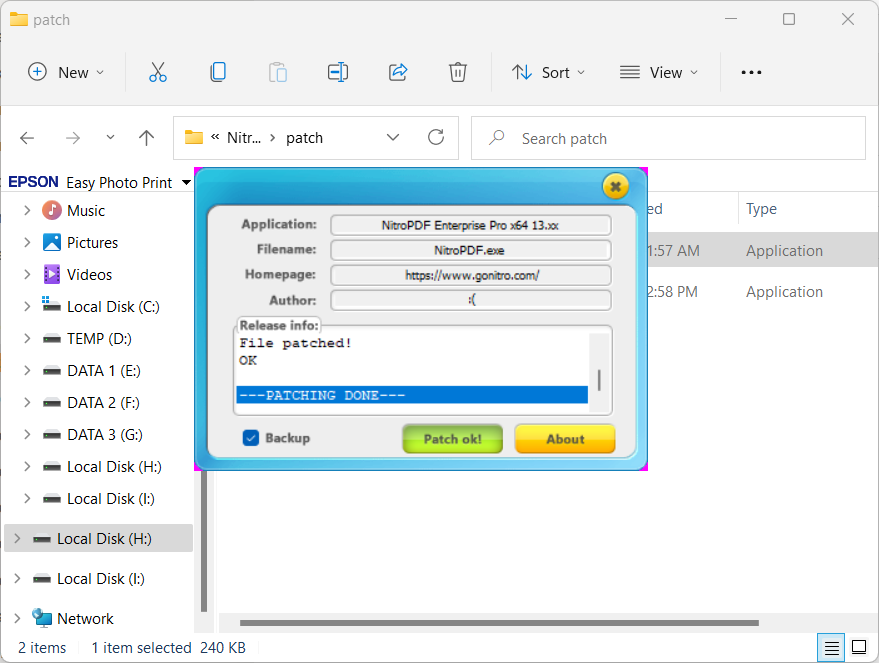
Task: Expand the Pictures folder node
Action: click(27, 243)
